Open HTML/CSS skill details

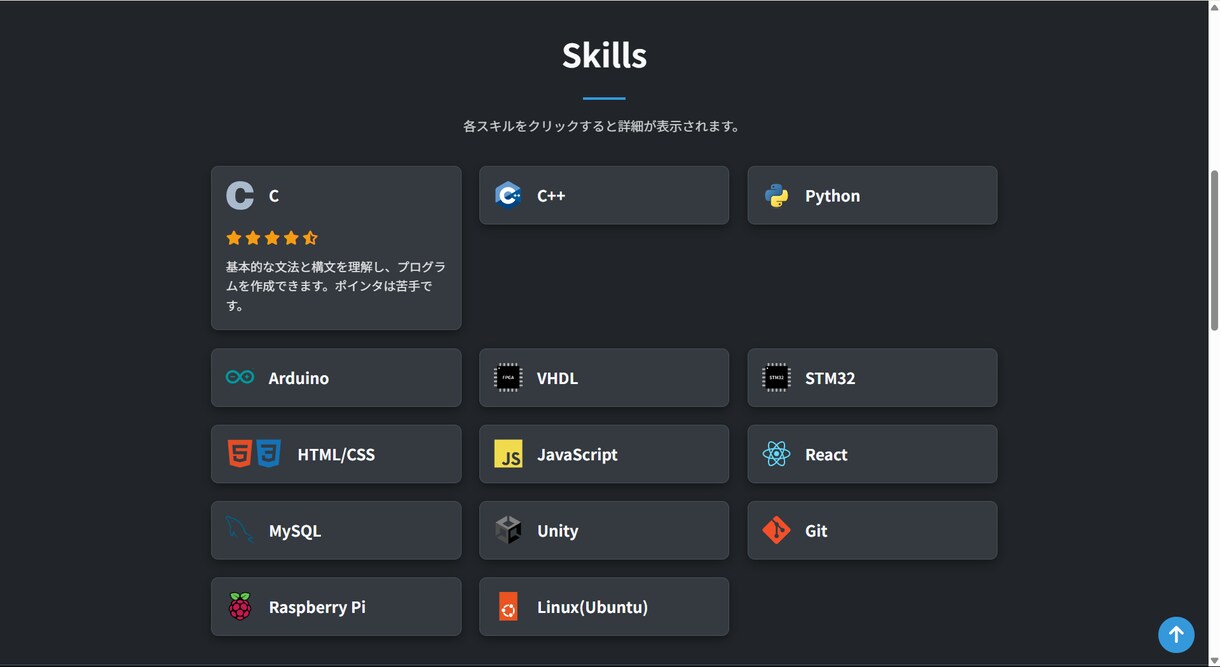[336, 454]
